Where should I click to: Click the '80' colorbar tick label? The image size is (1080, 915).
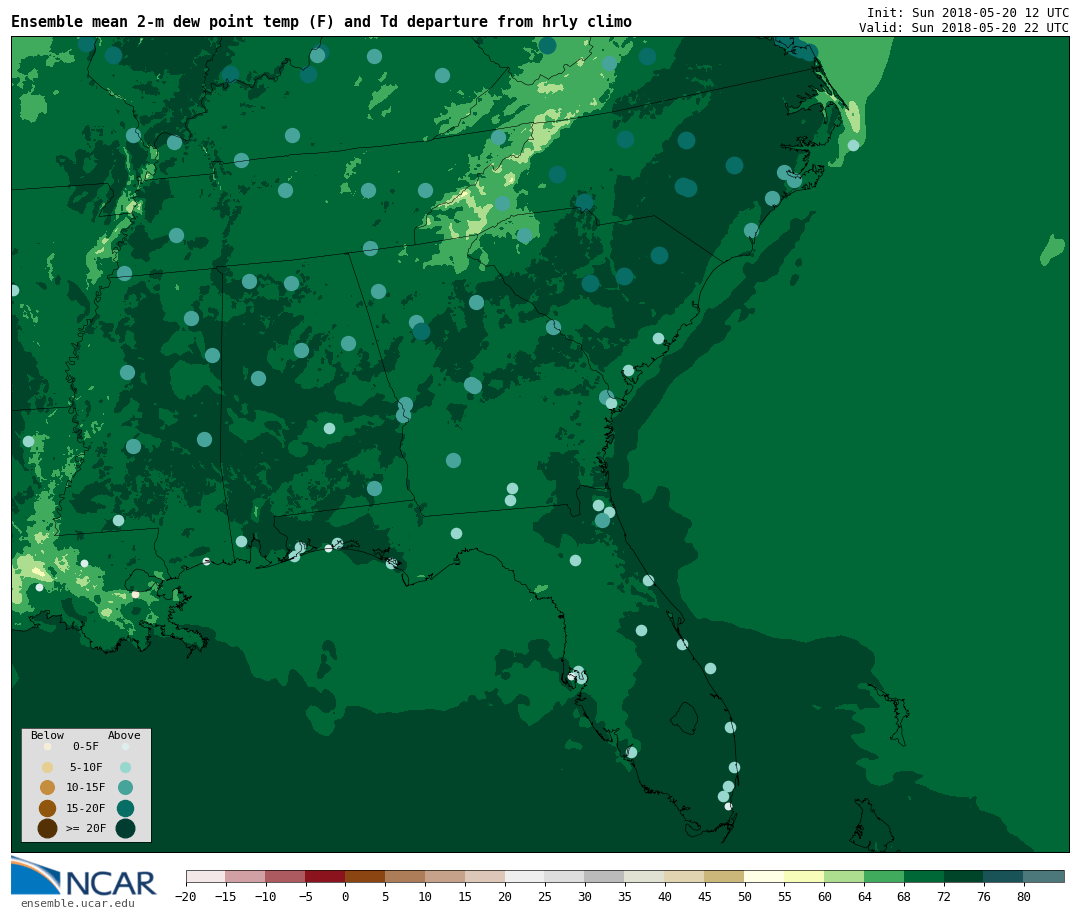pyautogui.click(x=1024, y=896)
